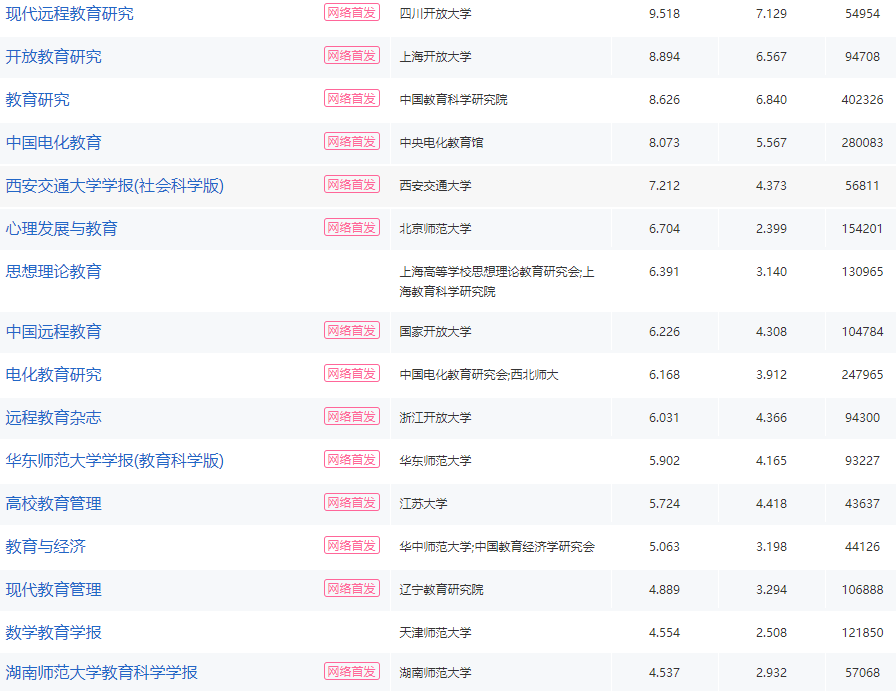Viewport: 896px width, 691px height.
Task: Click the 思想理论教育 journal title
Action: 54,271
